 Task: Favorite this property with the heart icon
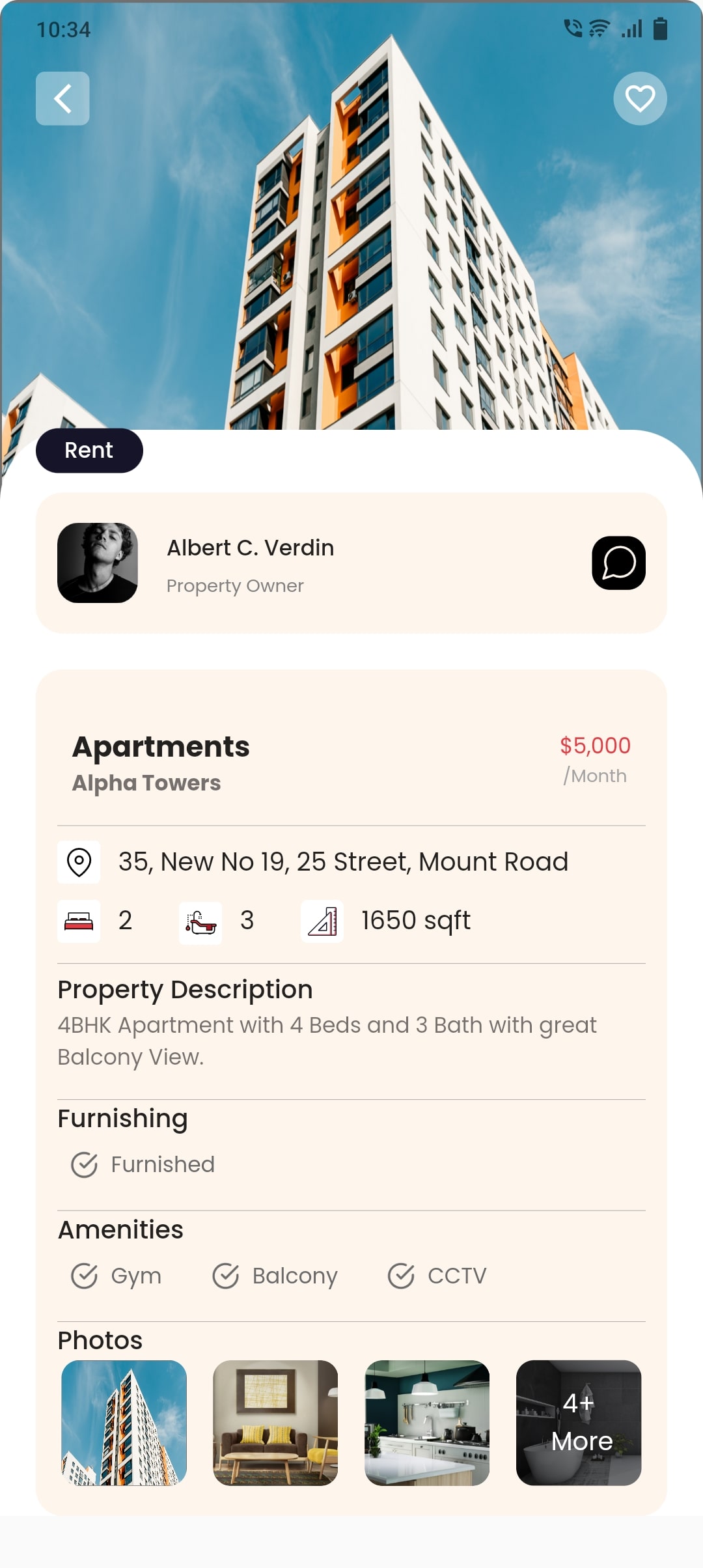pyautogui.click(x=640, y=98)
